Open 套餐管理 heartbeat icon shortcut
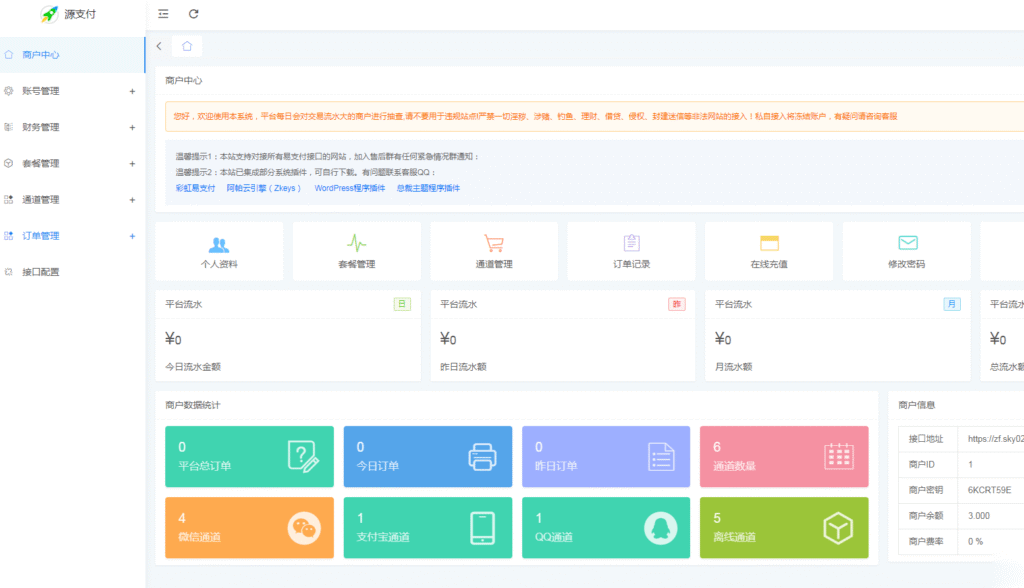 pyautogui.click(x=356, y=243)
